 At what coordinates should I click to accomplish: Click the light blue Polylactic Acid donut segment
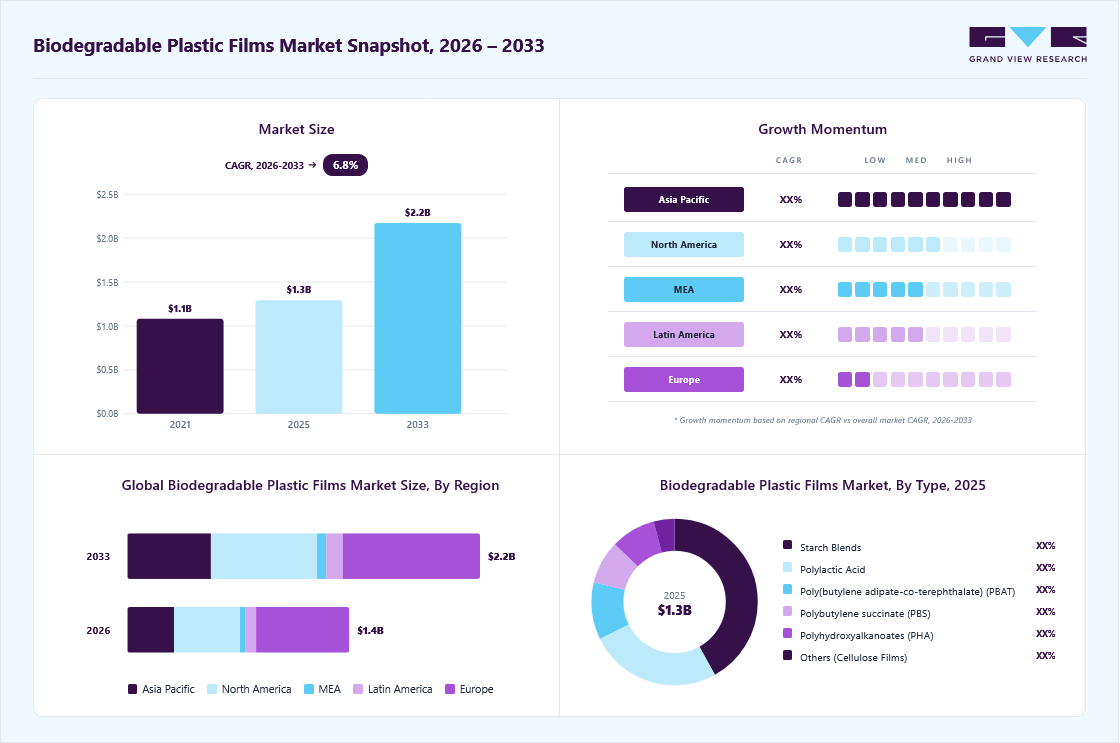657,662
